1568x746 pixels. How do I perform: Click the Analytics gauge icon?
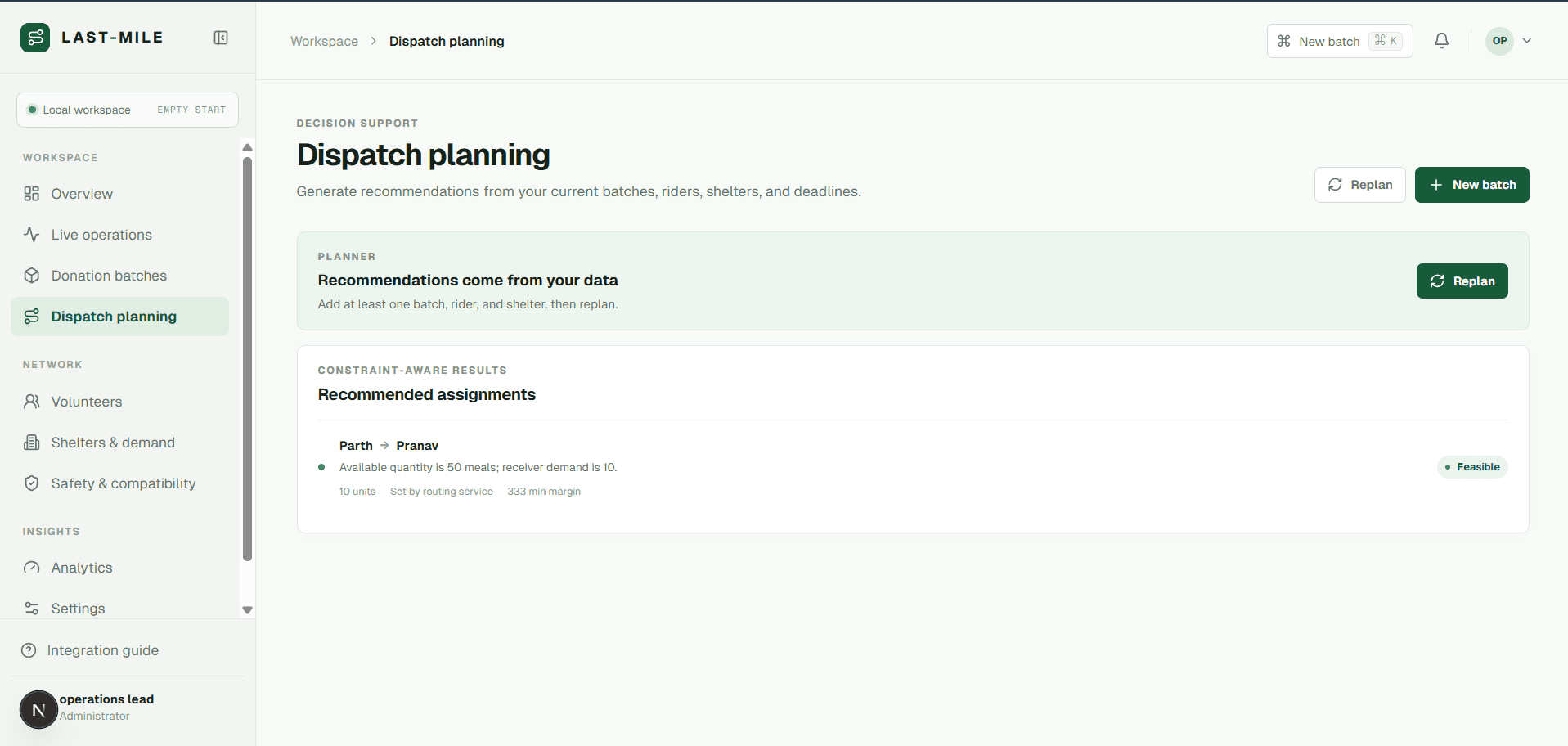(32, 568)
